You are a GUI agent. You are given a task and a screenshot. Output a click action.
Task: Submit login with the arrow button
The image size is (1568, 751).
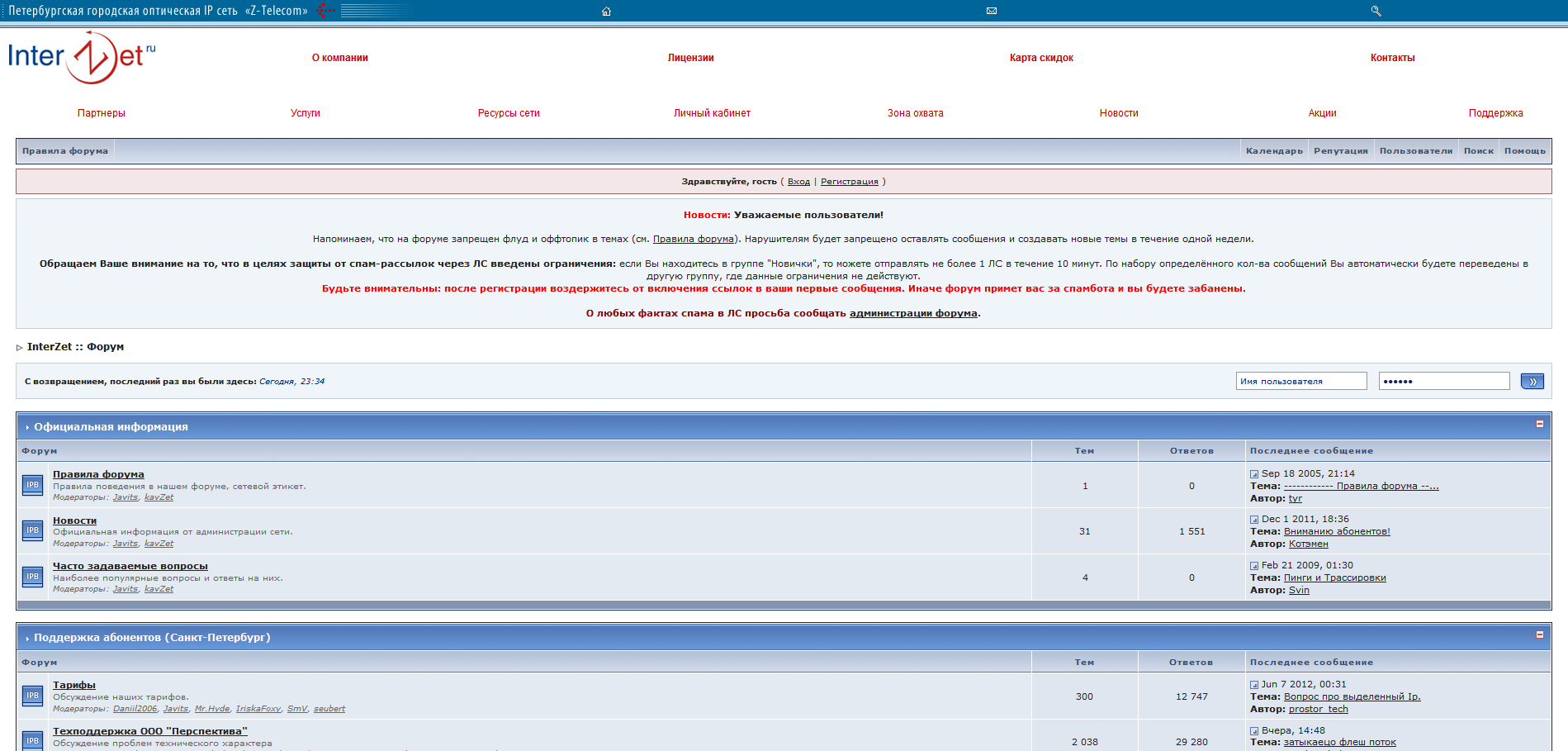[x=1532, y=382]
